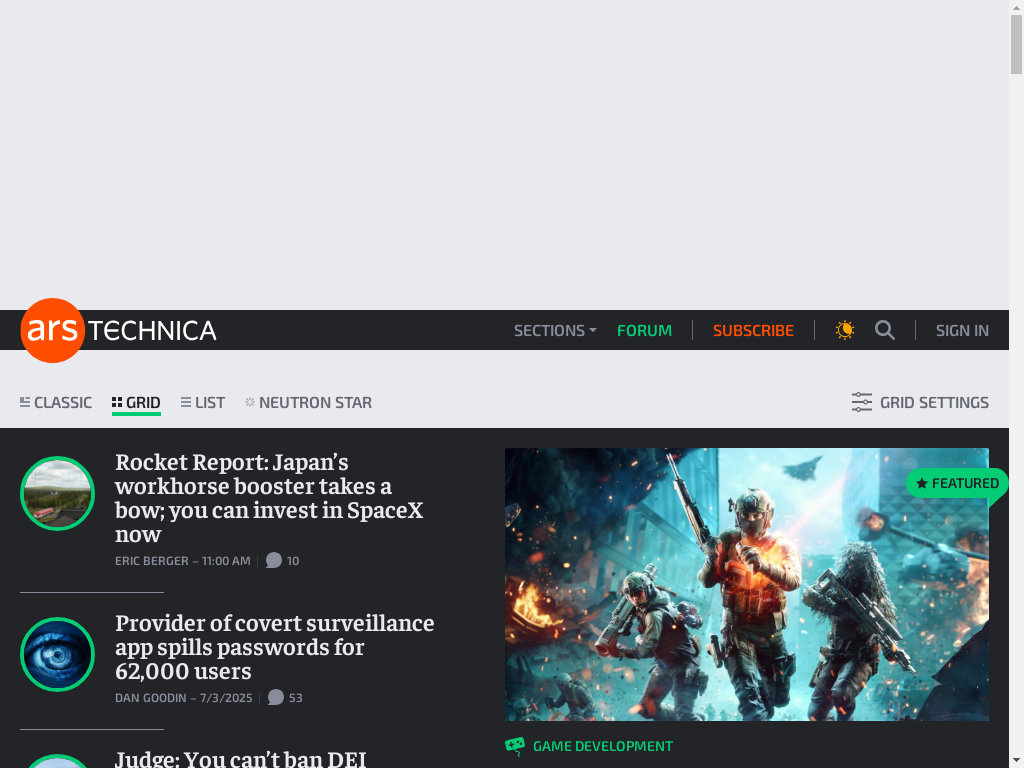Click the Featured star badge
This screenshot has height=768, width=1024.
[x=957, y=483]
